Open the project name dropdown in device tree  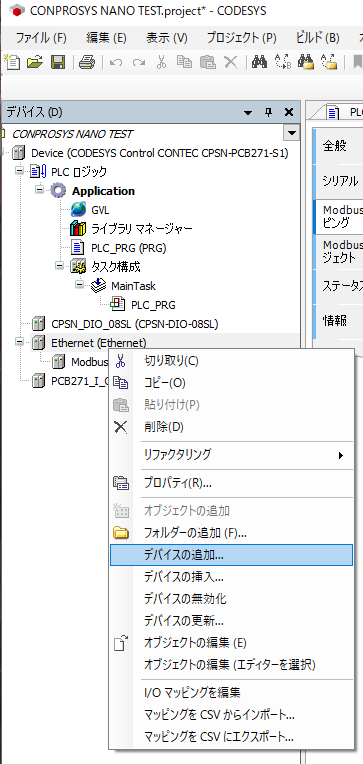[x=291, y=133]
